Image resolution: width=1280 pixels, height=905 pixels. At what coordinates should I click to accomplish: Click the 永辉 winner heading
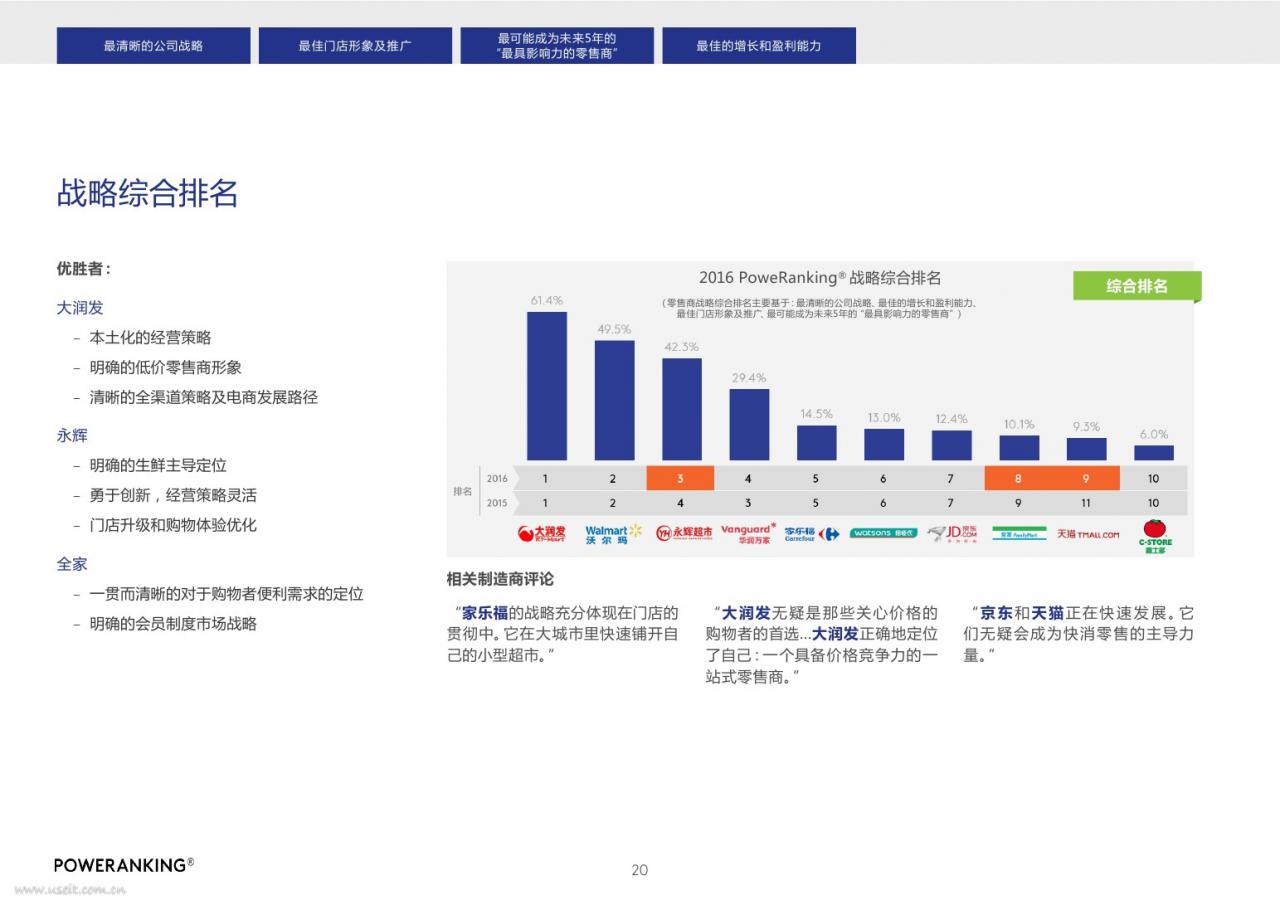(x=72, y=436)
